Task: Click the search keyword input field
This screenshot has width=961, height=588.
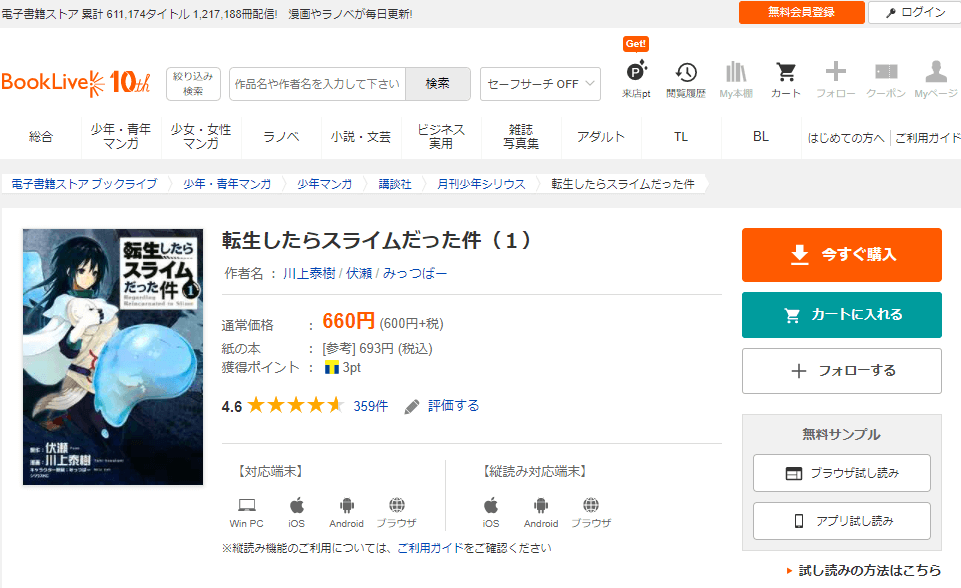Action: coord(317,84)
